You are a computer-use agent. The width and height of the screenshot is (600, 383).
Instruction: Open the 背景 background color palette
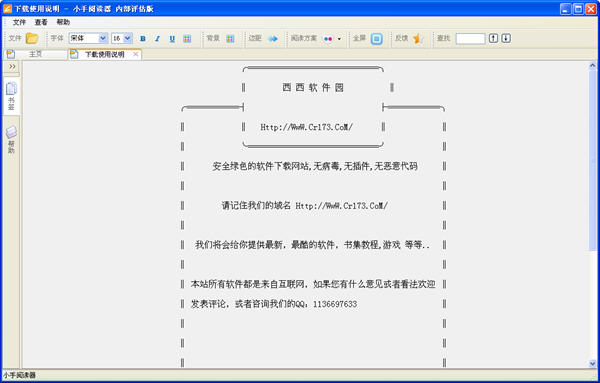coord(230,39)
